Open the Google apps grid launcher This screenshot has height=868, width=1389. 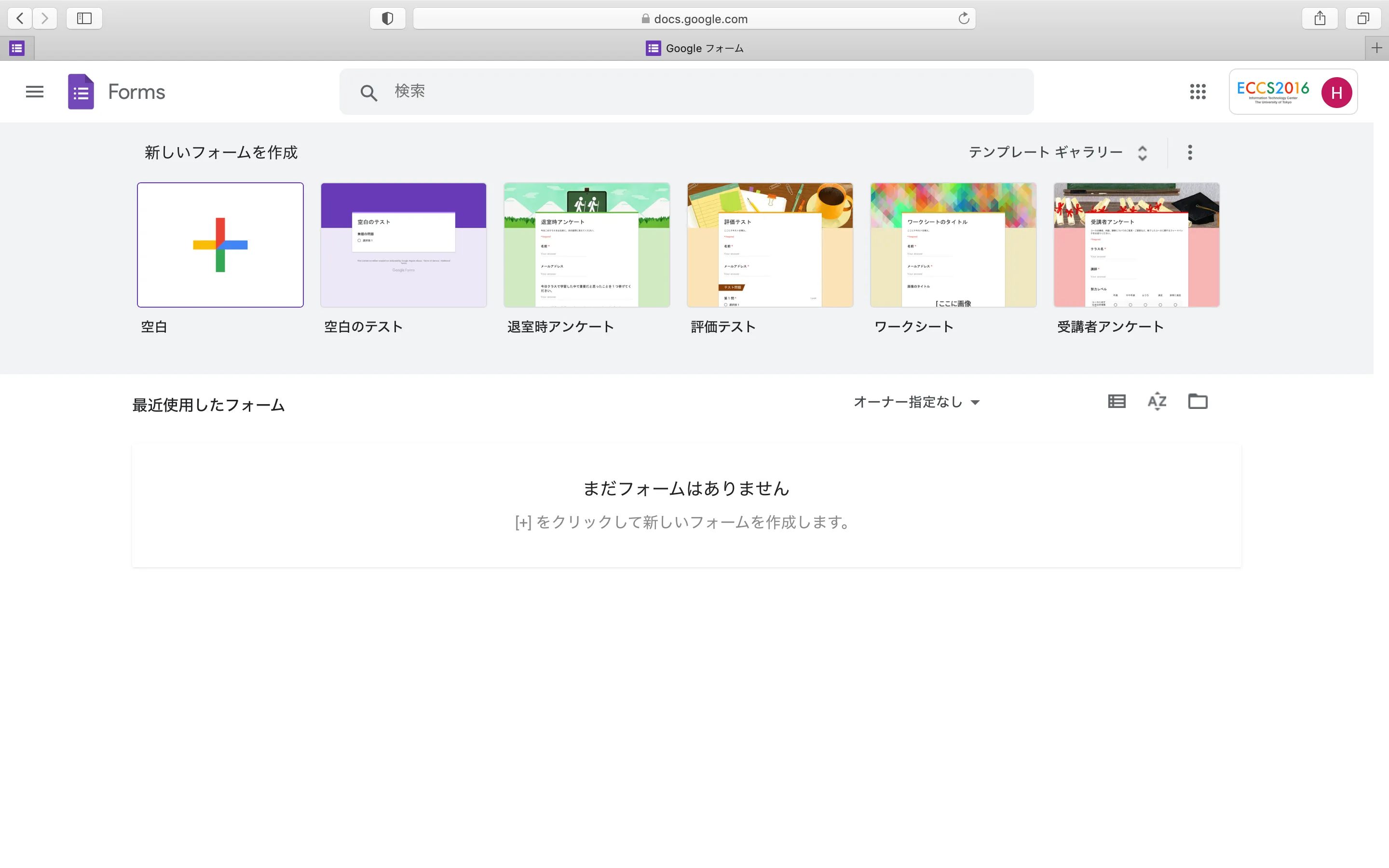pyautogui.click(x=1198, y=92)
